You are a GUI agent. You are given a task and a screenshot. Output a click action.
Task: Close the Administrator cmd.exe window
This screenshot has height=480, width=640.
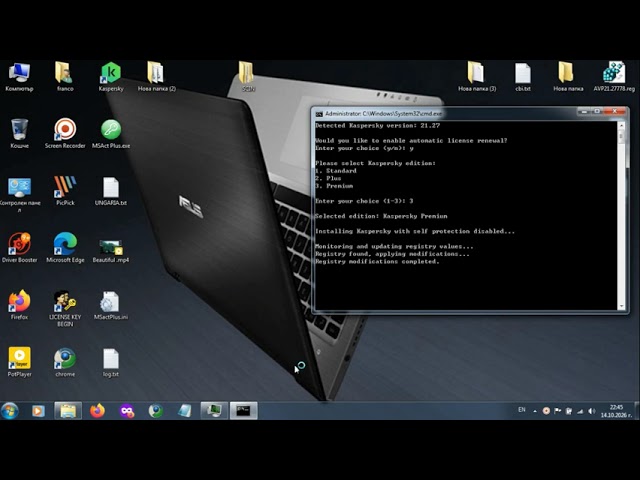[x=615, y=111]
